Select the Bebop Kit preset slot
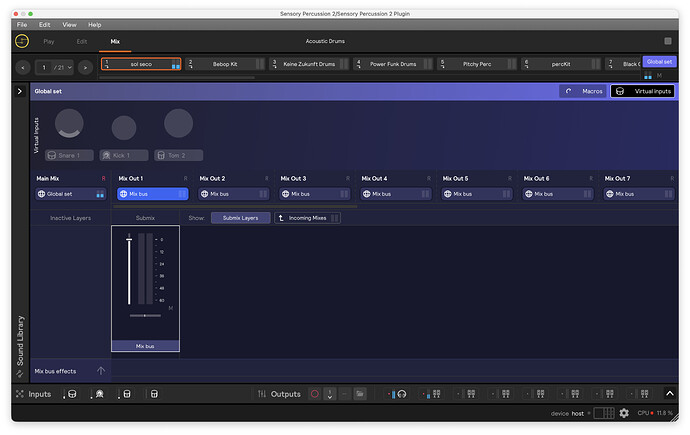Screen dimensions: 690x435 pyautogui.click(x=225, y=64)
